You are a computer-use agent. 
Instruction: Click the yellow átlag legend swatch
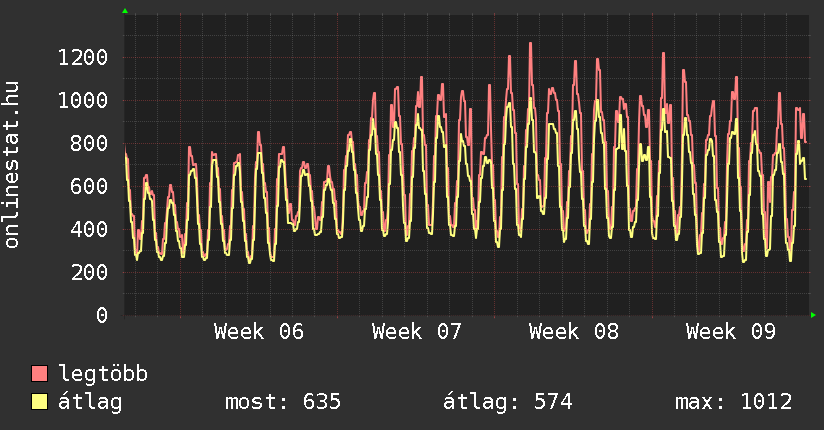tap(40, 402)
